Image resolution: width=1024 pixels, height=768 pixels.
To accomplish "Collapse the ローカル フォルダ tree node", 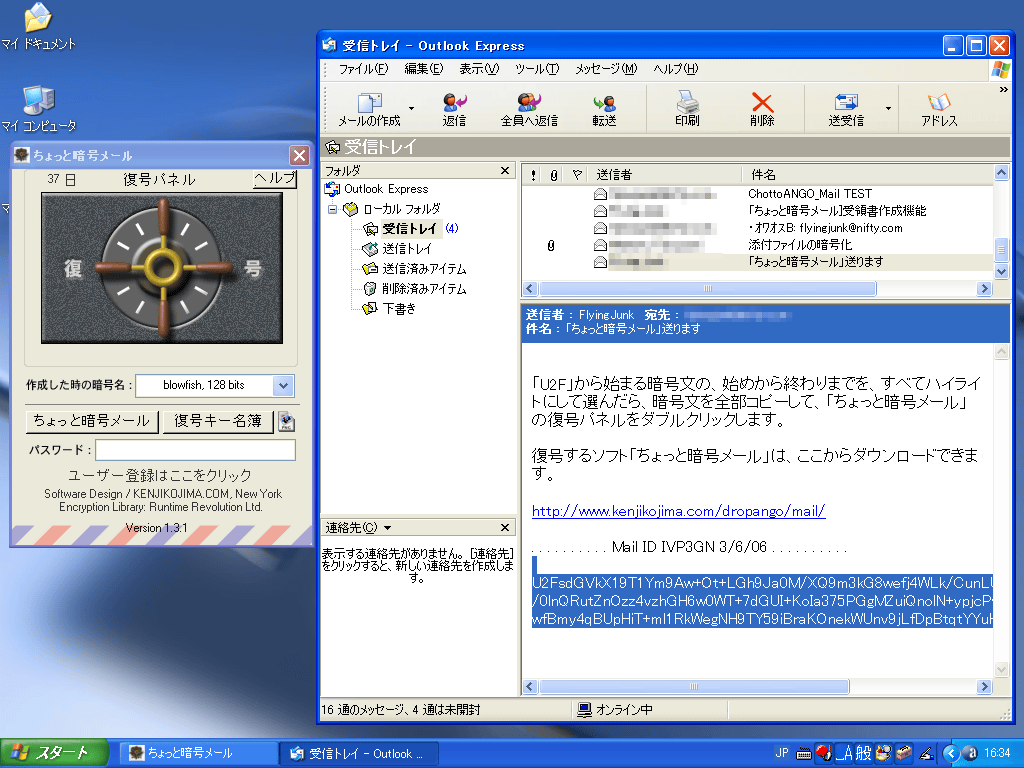I will 332,210.
